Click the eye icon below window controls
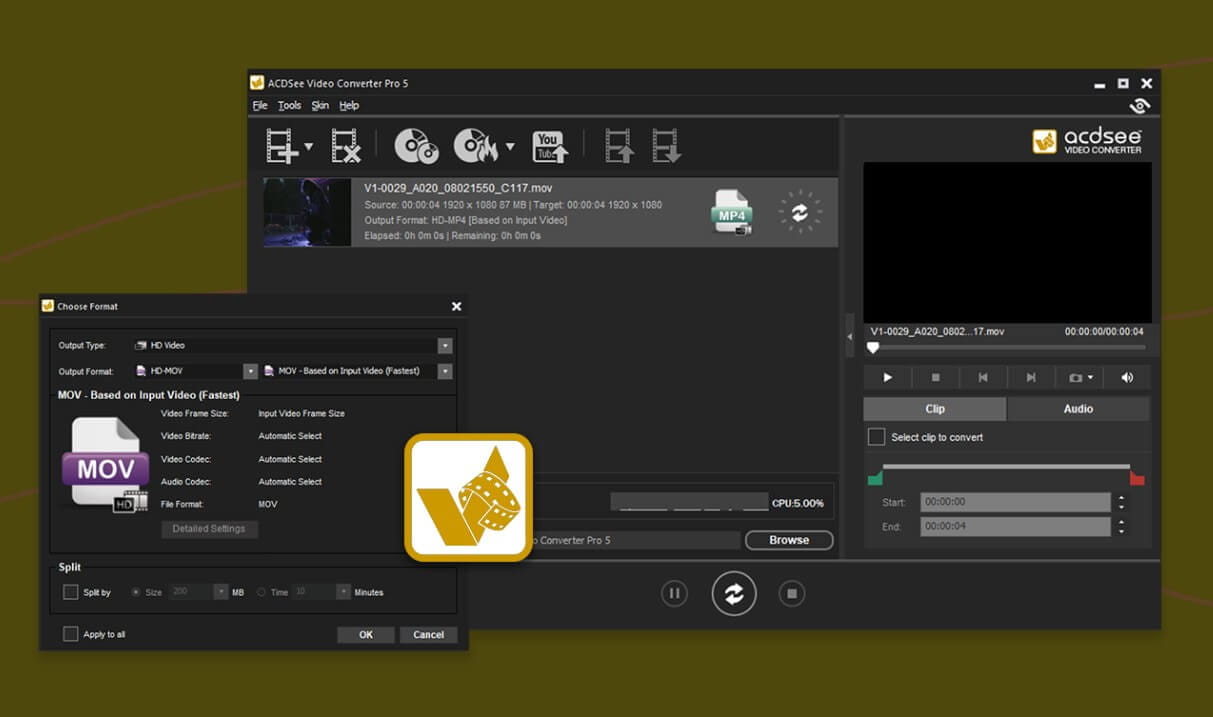Viewport: 1213px width, 717px height. (x=1139, y=106)
